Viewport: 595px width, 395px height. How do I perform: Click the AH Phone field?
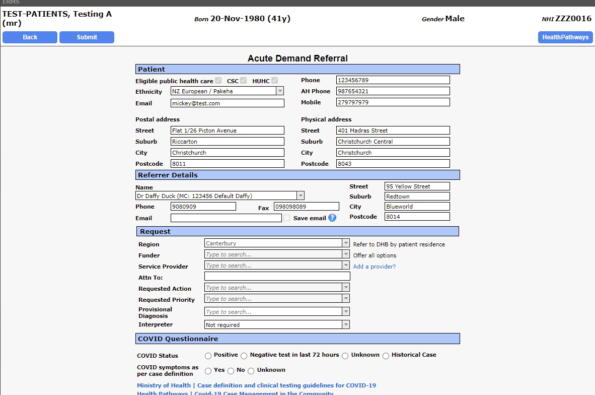pyautogui.click(x=393, y=91)
